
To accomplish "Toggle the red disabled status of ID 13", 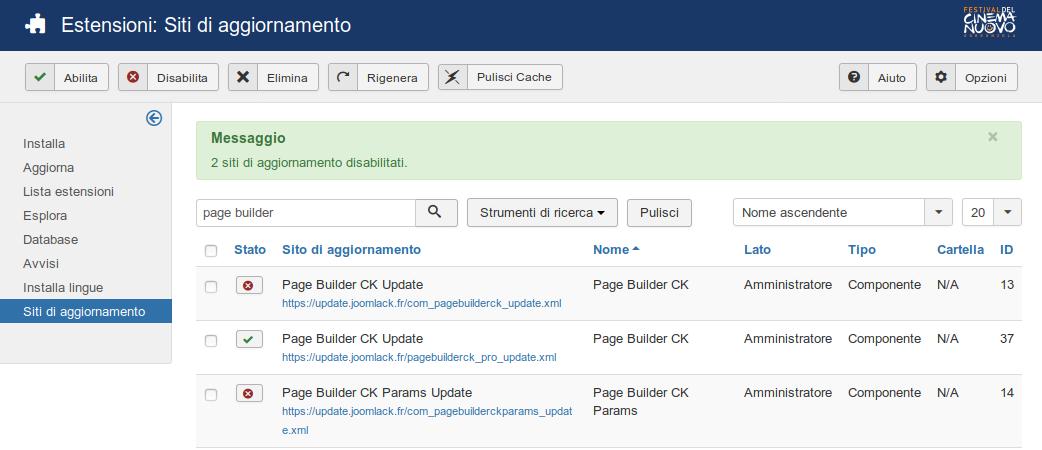I will [x=249, y=286].
